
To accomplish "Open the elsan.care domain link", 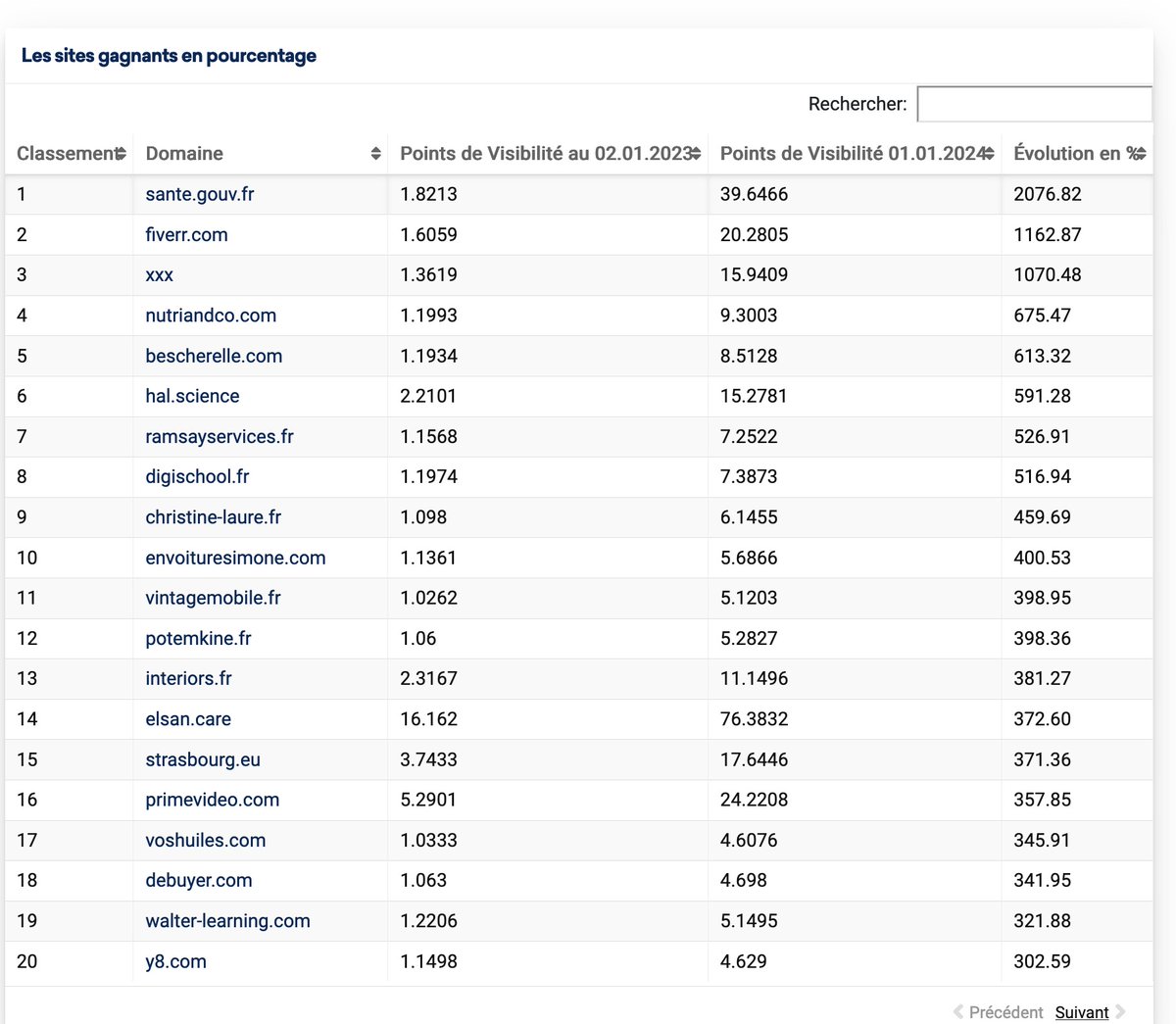I will tap(188, 719).
